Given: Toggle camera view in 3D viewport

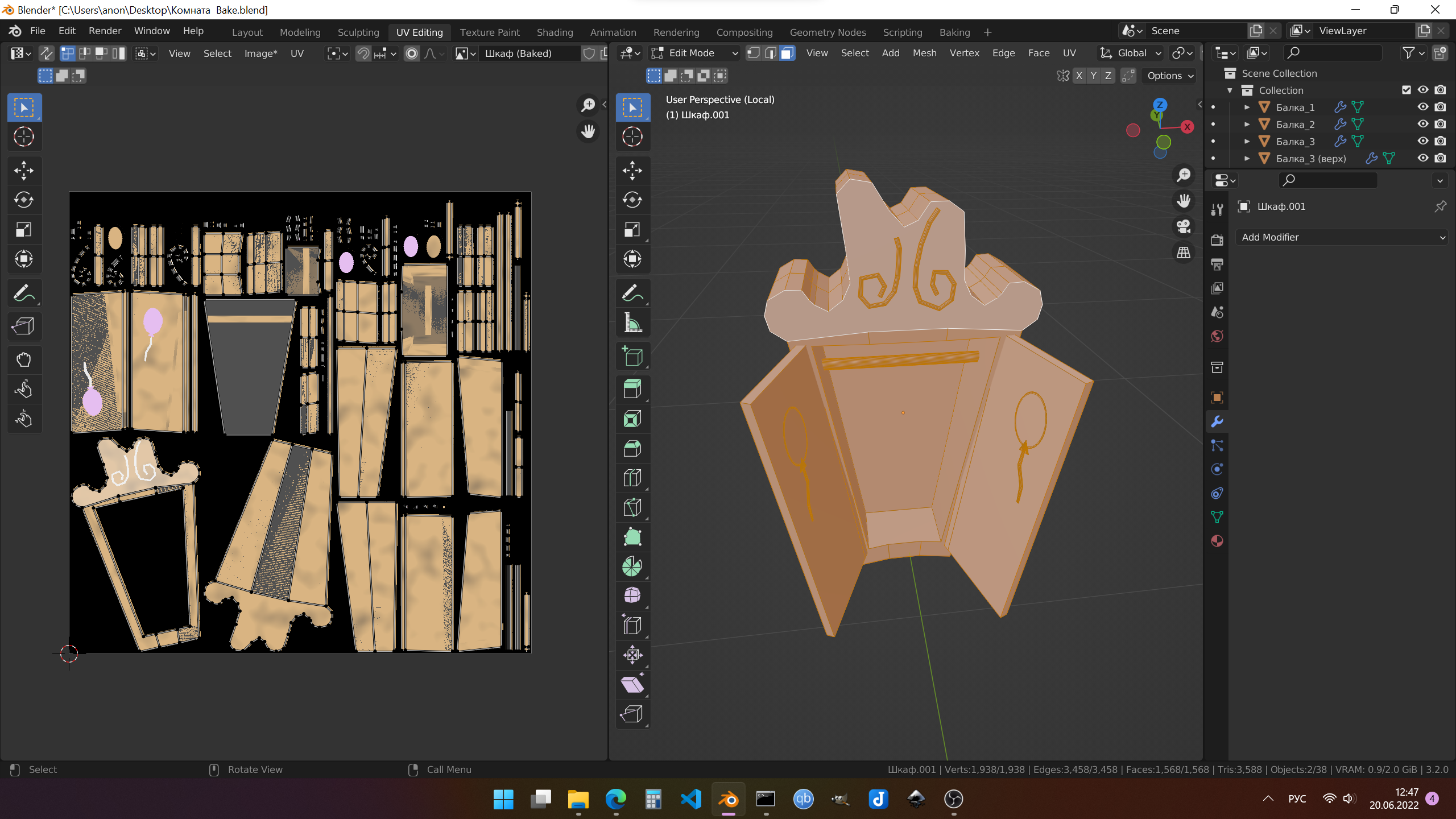Looking at the screenshot, I should click(x=1184, y=226).
